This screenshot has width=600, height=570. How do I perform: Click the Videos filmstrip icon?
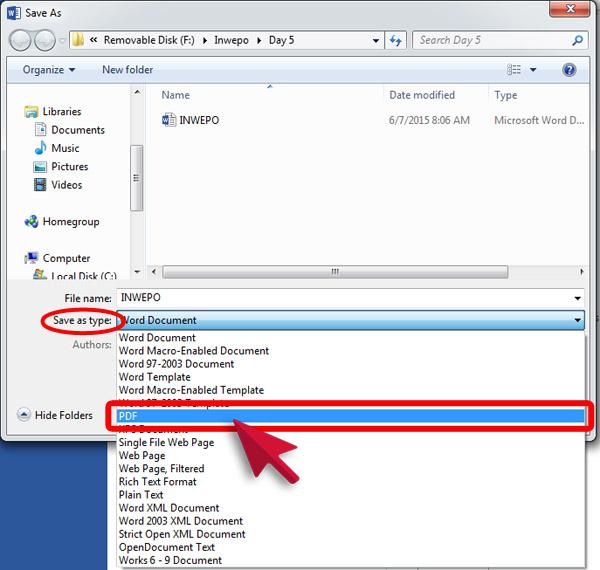(40, 185)
